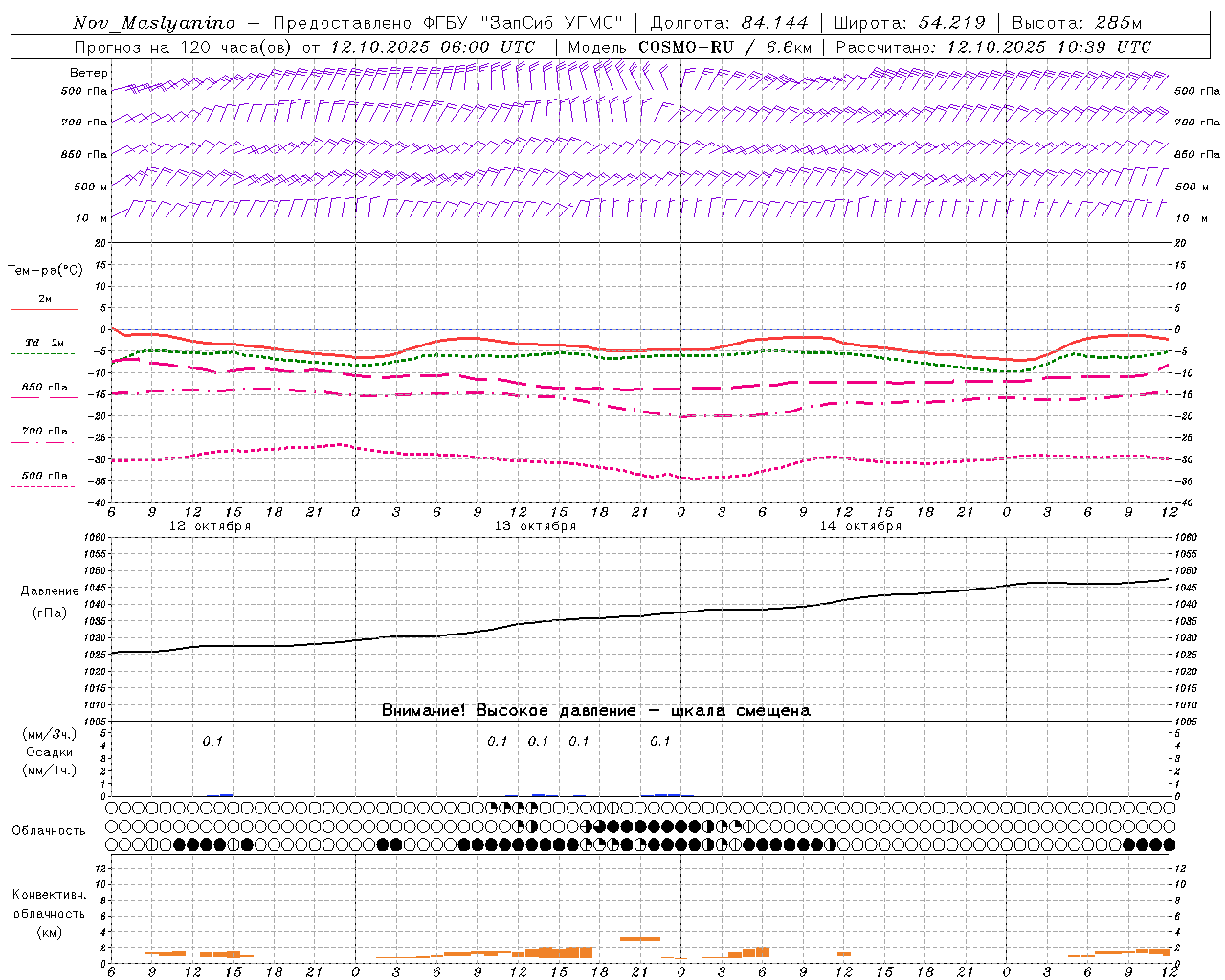Viewport: 1225px width, 980px height.
Task: Select the (гПа) unit under Давление
Action: coord(50,612)
